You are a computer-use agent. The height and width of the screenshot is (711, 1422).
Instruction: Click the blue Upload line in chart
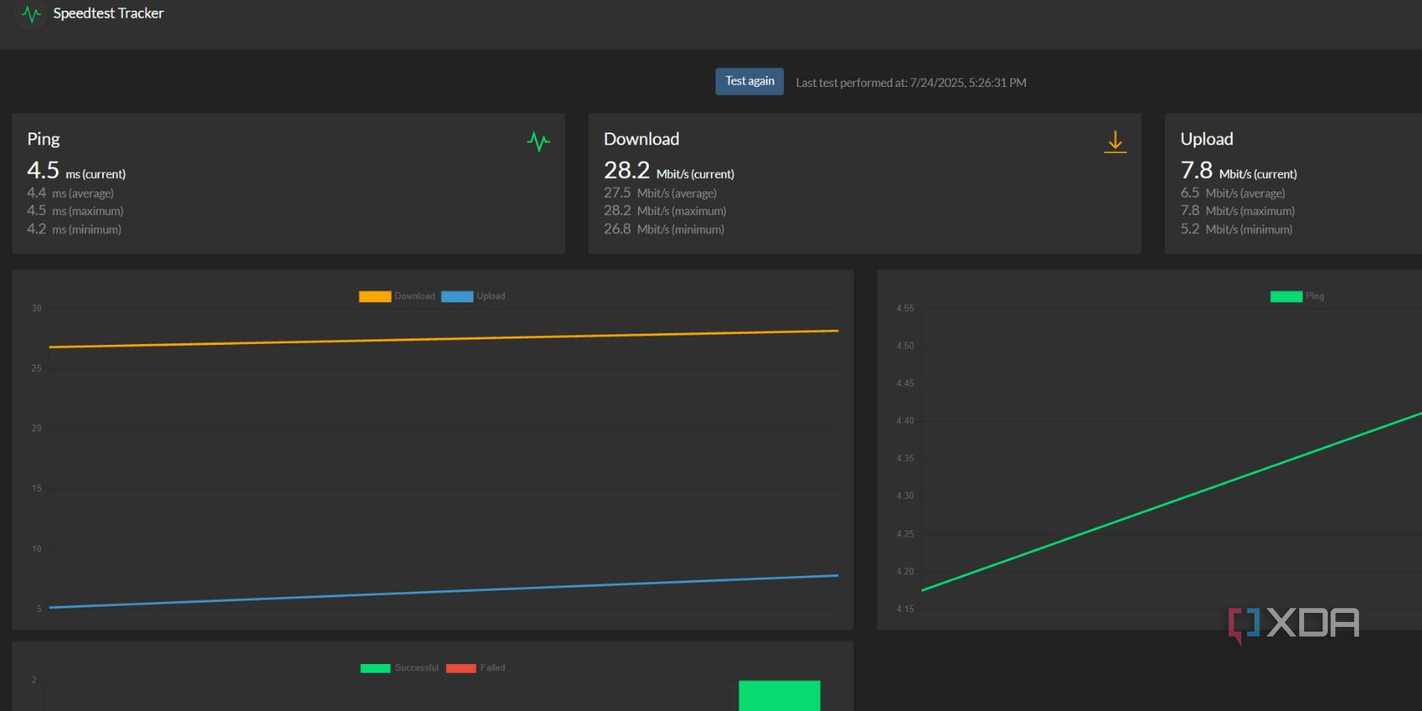point(443,591)
